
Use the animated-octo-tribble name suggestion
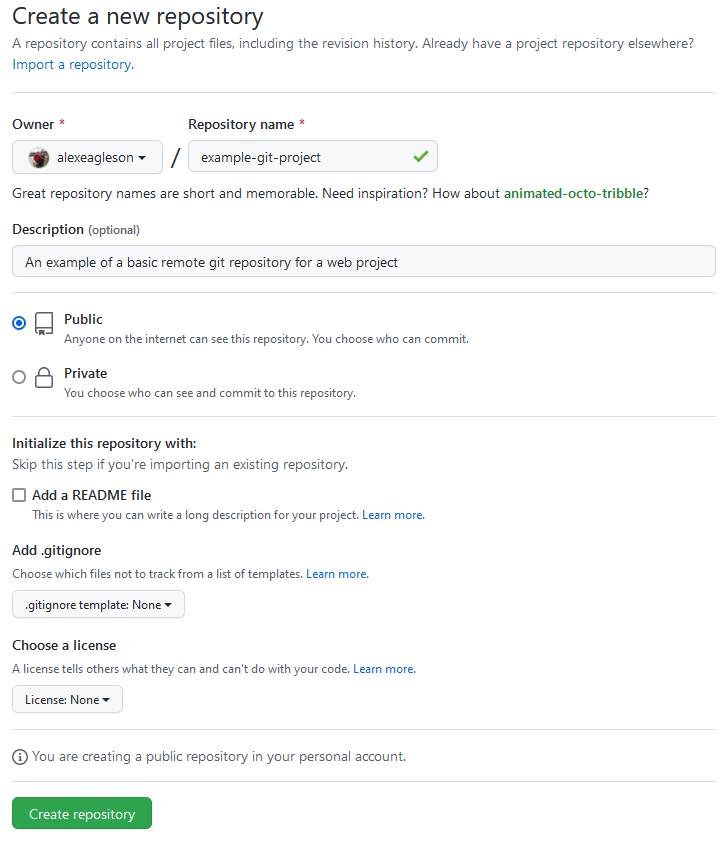tap(573, 194)
